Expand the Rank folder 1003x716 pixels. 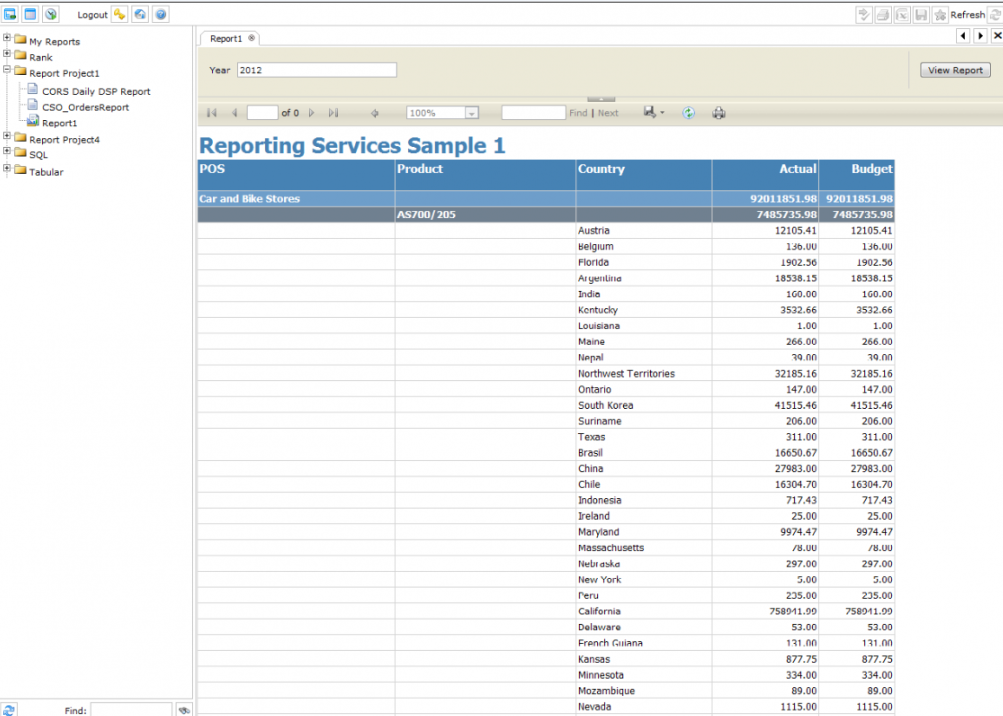(6, 54)
